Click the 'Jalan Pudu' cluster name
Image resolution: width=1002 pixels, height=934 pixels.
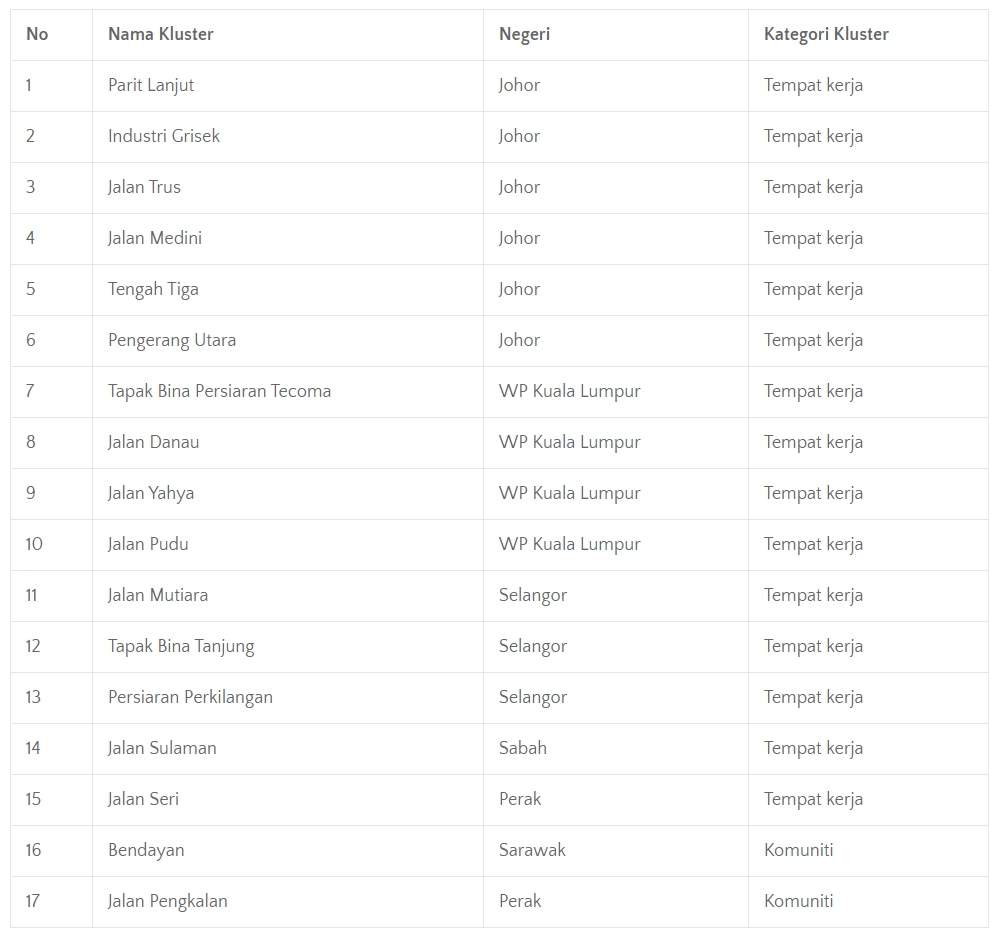(x=148, y=544)
